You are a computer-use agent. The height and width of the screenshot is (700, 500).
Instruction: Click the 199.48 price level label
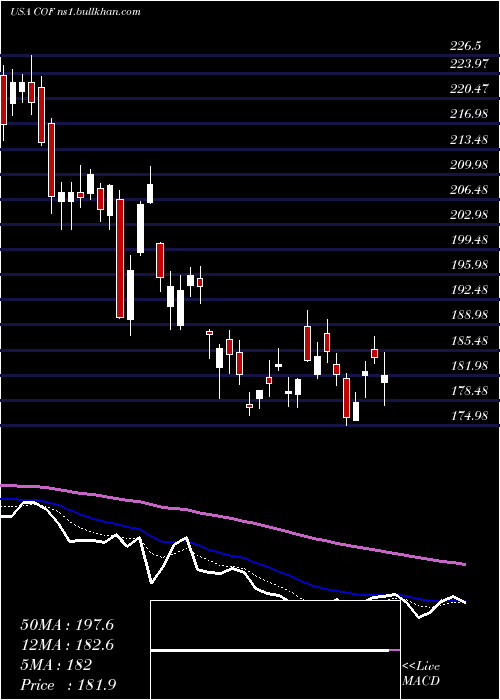pos(469,240)
